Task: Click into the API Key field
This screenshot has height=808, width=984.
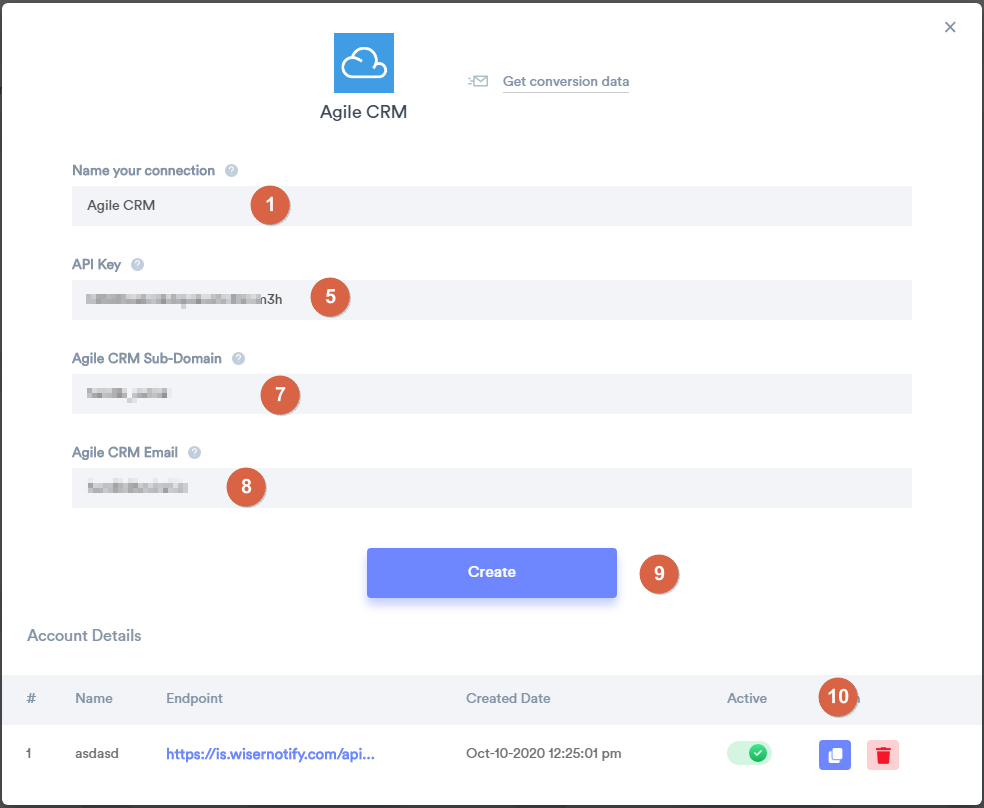Action: click(491, 300)
